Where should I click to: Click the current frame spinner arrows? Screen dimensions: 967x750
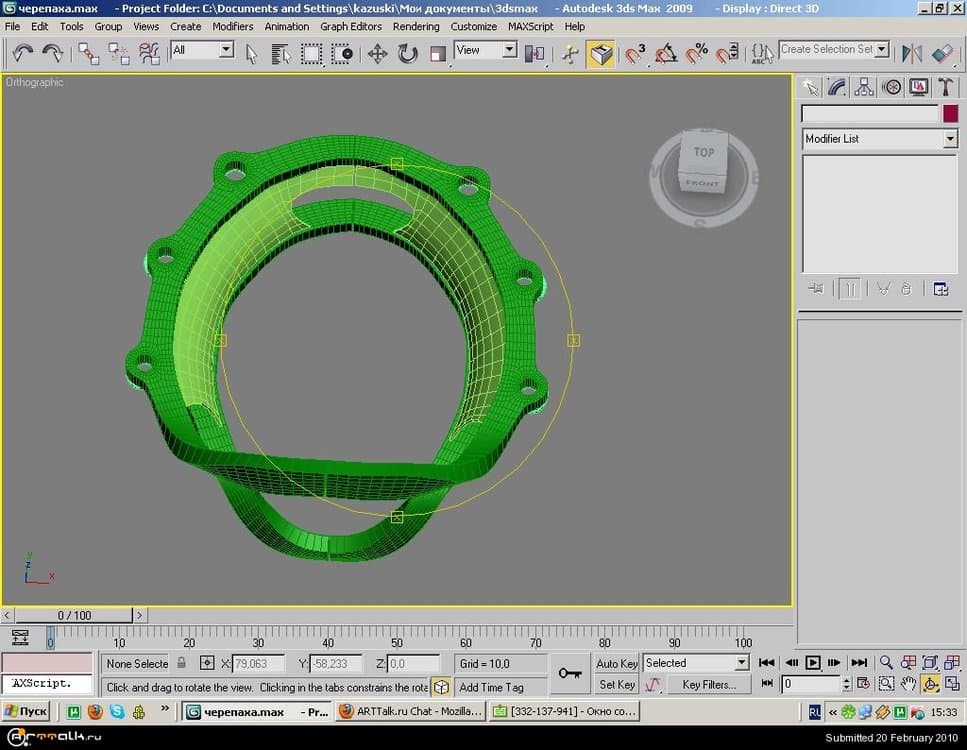coord(847,683)
